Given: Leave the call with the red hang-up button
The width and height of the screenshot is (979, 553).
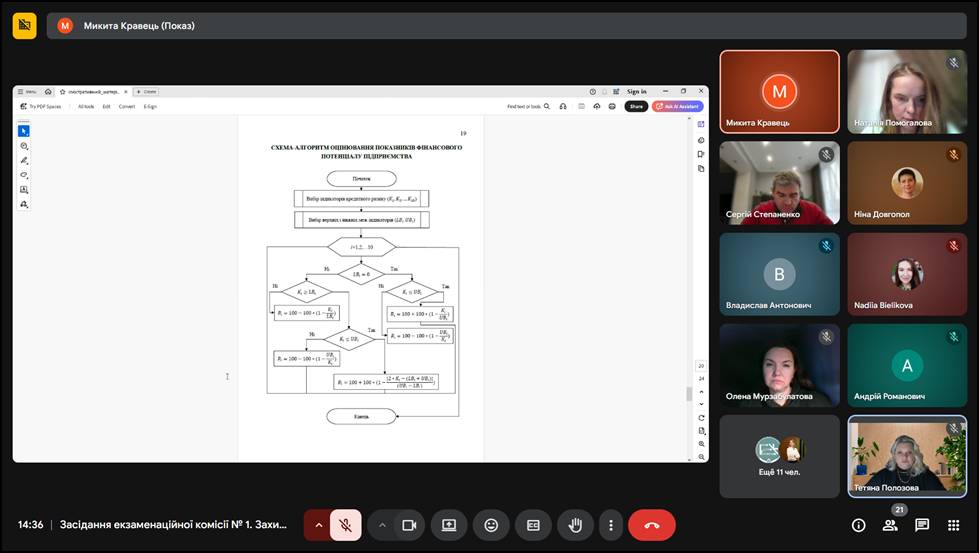Looking at the screenshot, I should (x=652, y=525).
